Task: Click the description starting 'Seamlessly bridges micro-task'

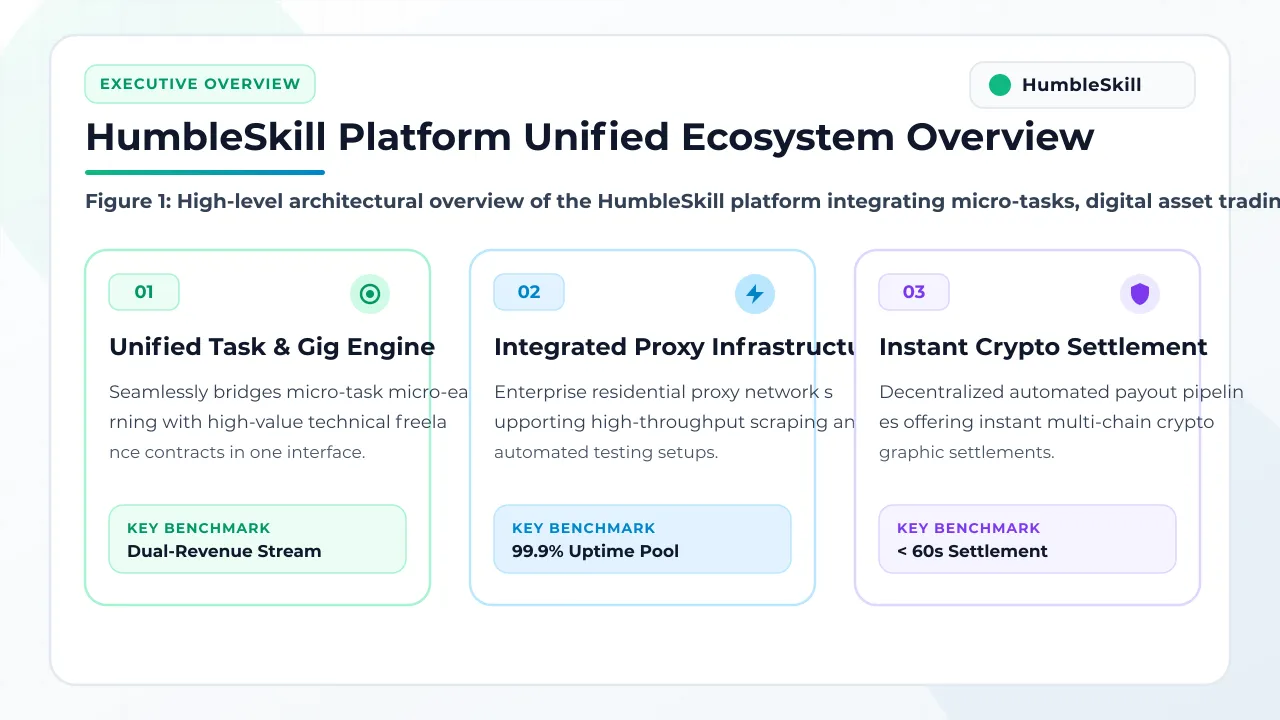Action: pyautogui.click(x=289, y=422)
